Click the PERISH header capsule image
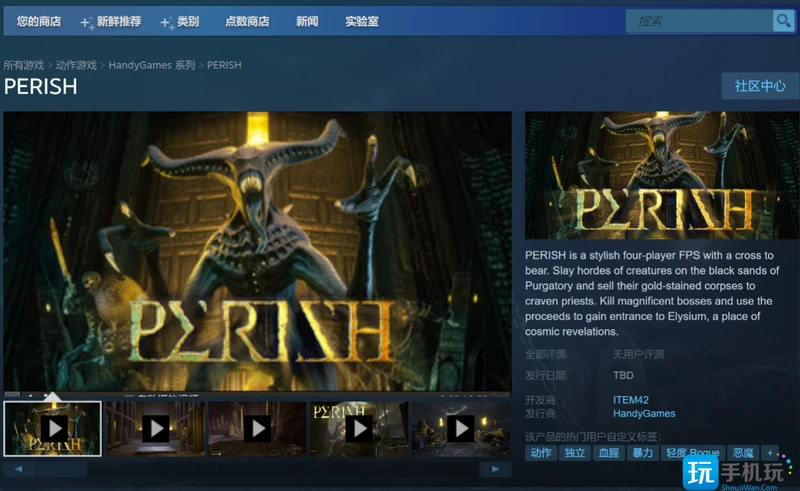The height and width of the screenshot is (491, 800). click(662, 175)
